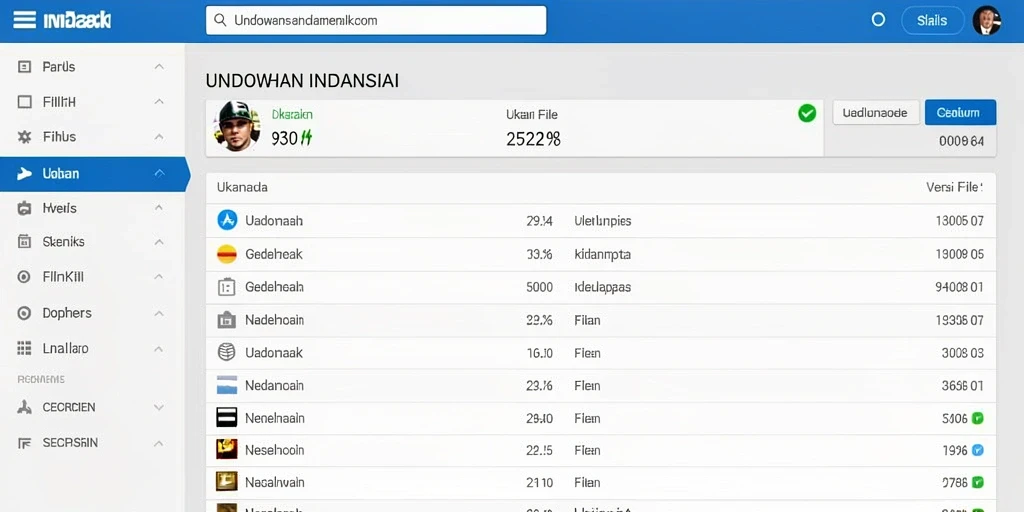Click the search magnifier icon
1024x512 pixels.
(221, 20)
